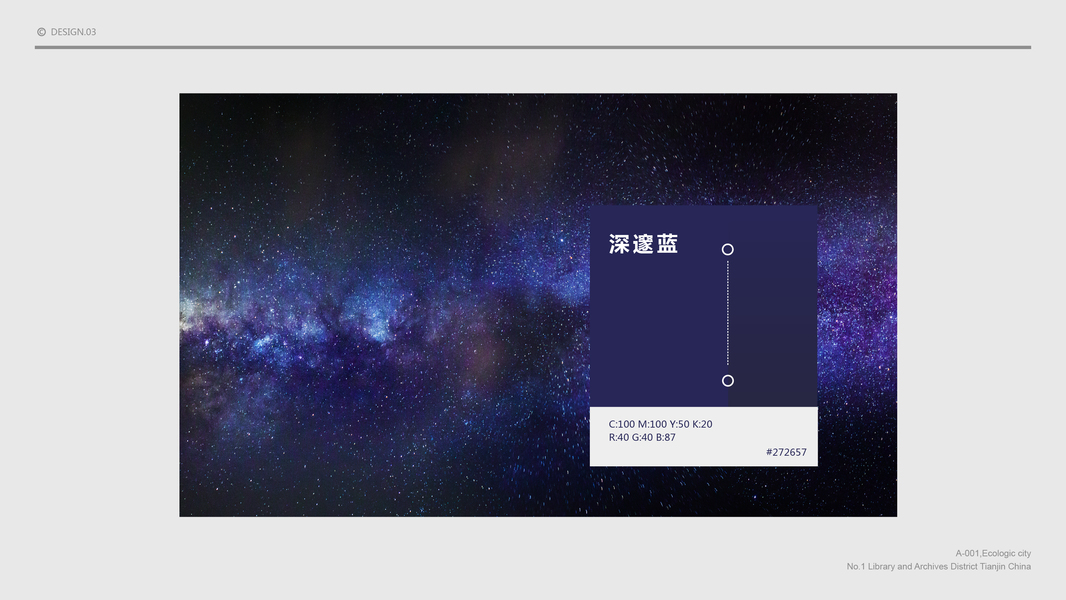Screen dimensions: 1066x600
Task: Click the CMYK value text C:100 M:100 Y:50 K:20
Action: pos(660,424)
